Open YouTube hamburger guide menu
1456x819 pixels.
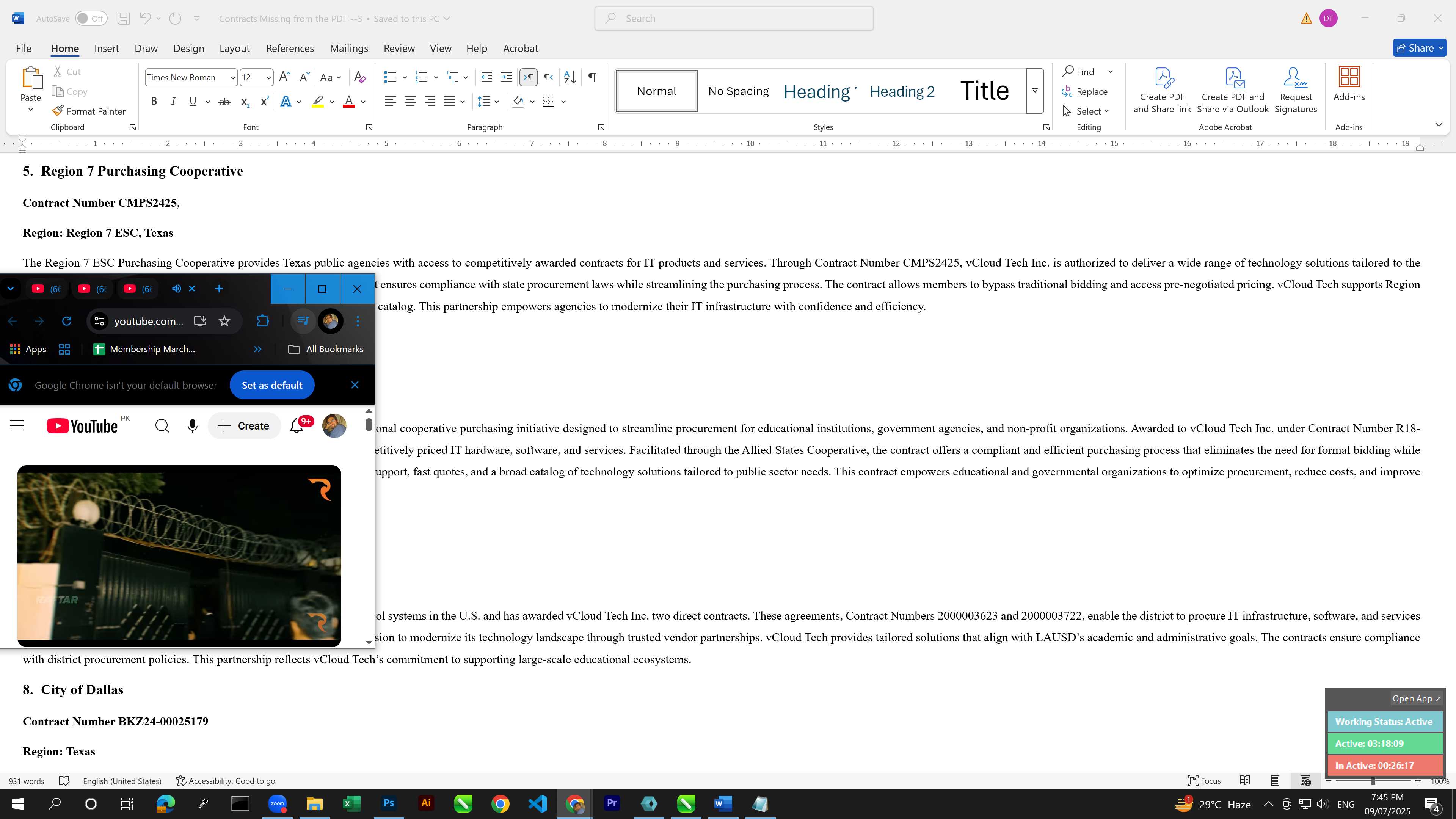[17, 426]
